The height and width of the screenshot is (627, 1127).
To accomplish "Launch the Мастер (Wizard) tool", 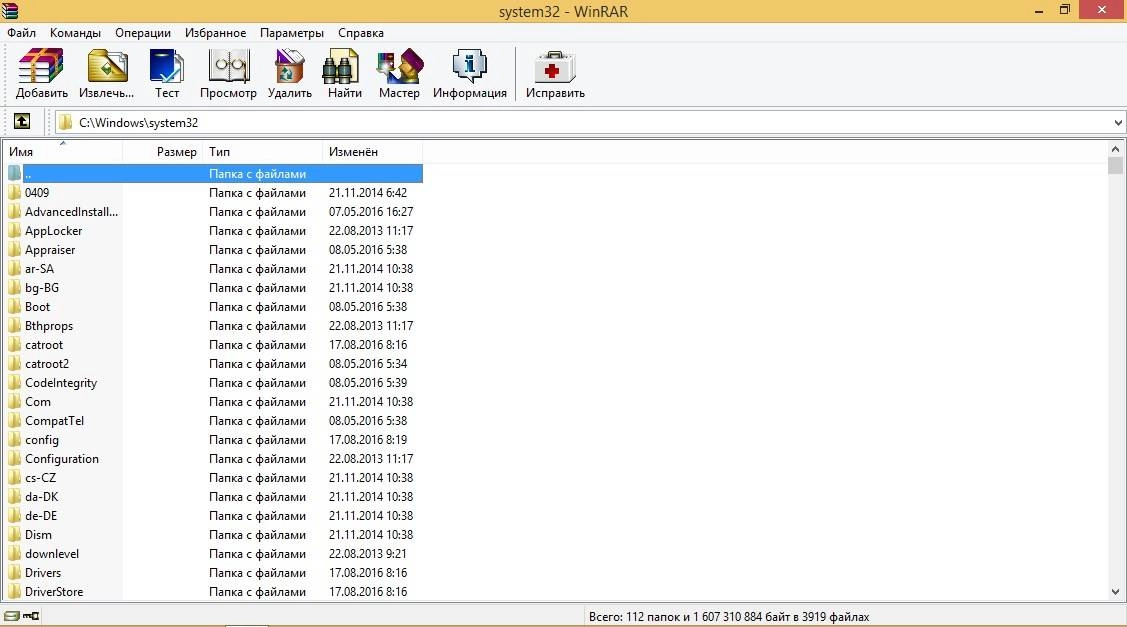I will click(x=399, y=73).
